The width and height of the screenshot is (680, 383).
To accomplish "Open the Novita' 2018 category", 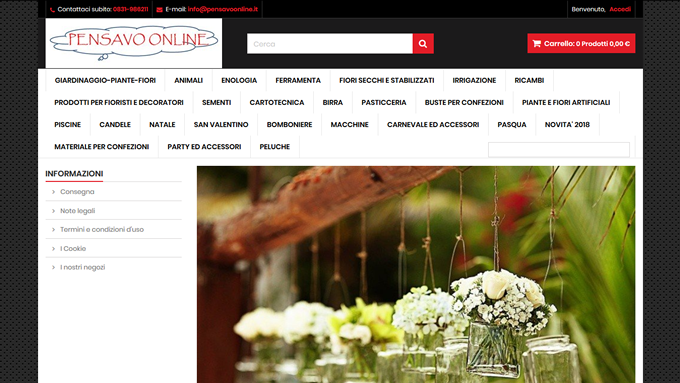I will (567, 124).
